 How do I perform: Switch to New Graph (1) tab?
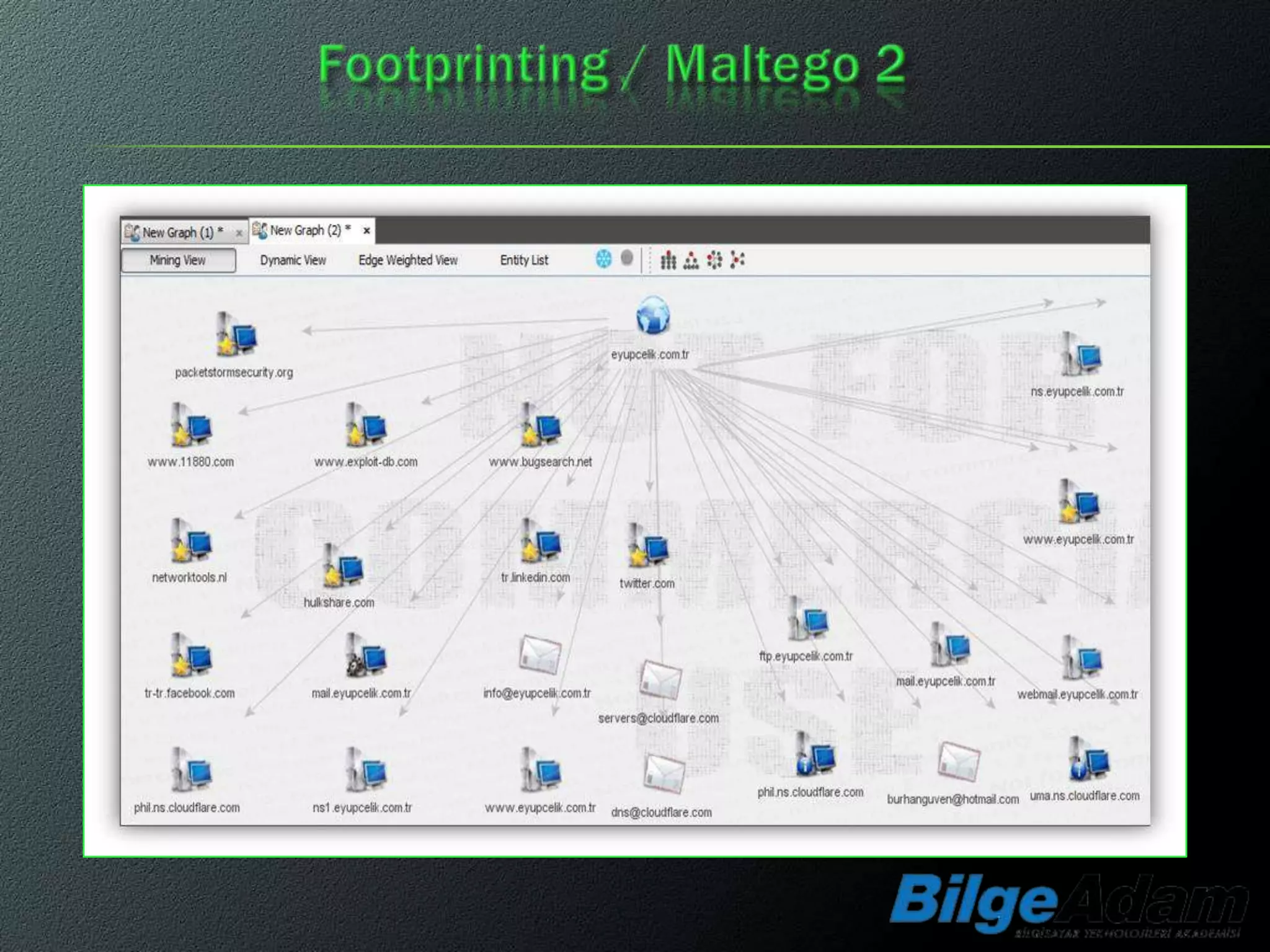click(177, 232)
